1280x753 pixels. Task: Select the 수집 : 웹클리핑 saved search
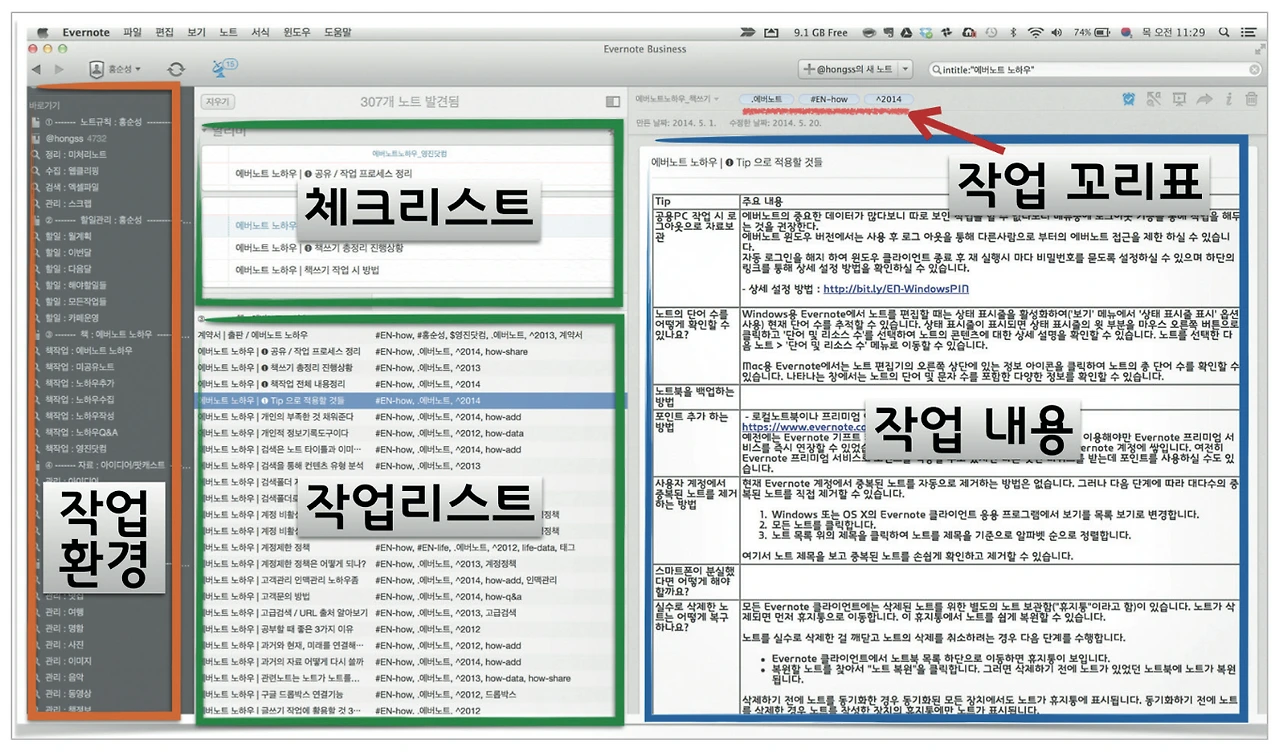(74, 170)
